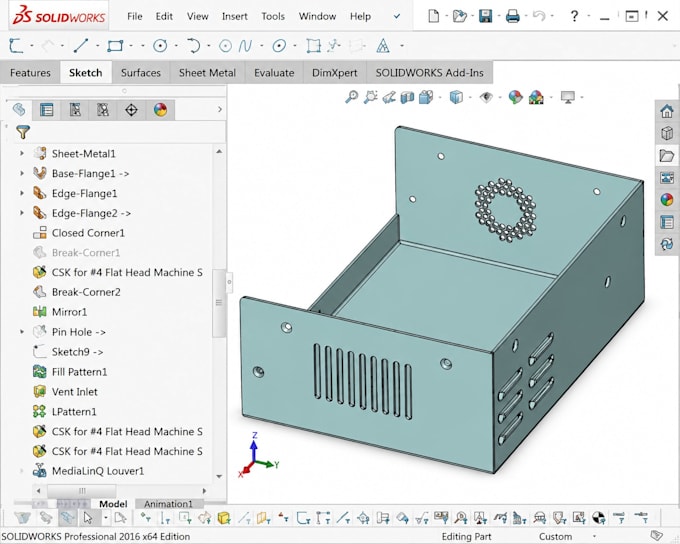Click the feature tree horizontal scrollbar thumb
Screen dimensions: 680x544
click(82, 491)
